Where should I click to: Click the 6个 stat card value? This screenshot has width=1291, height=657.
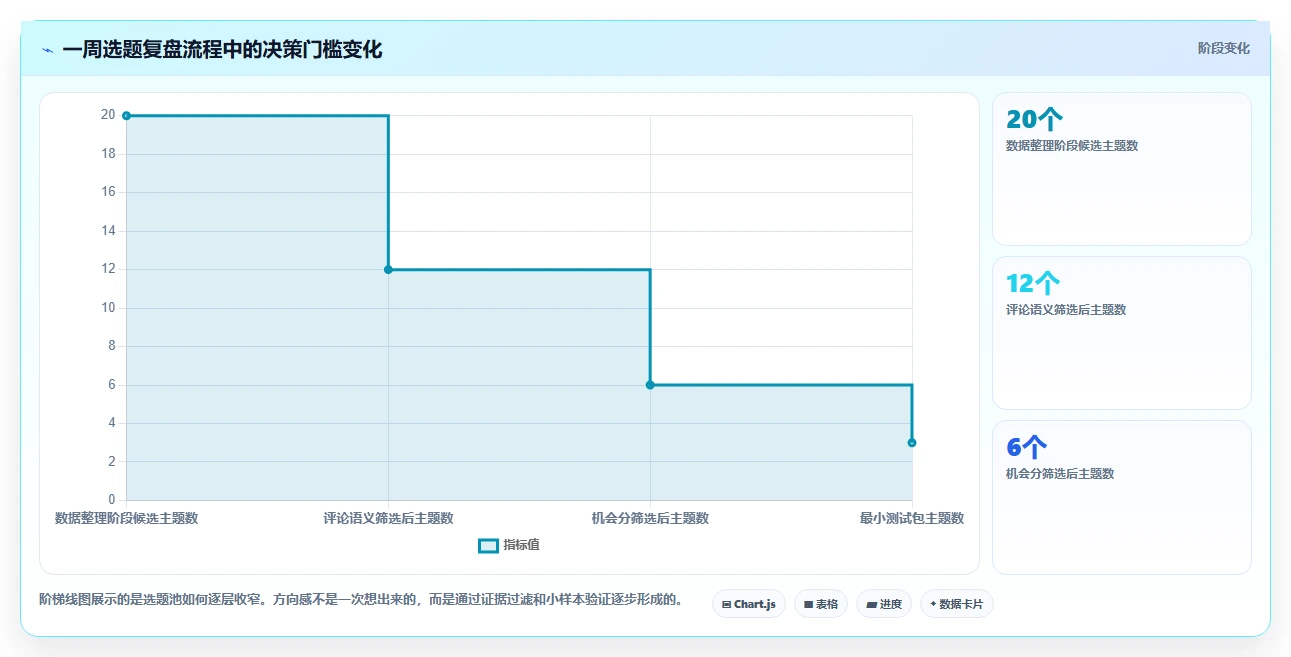[1027, 448]
